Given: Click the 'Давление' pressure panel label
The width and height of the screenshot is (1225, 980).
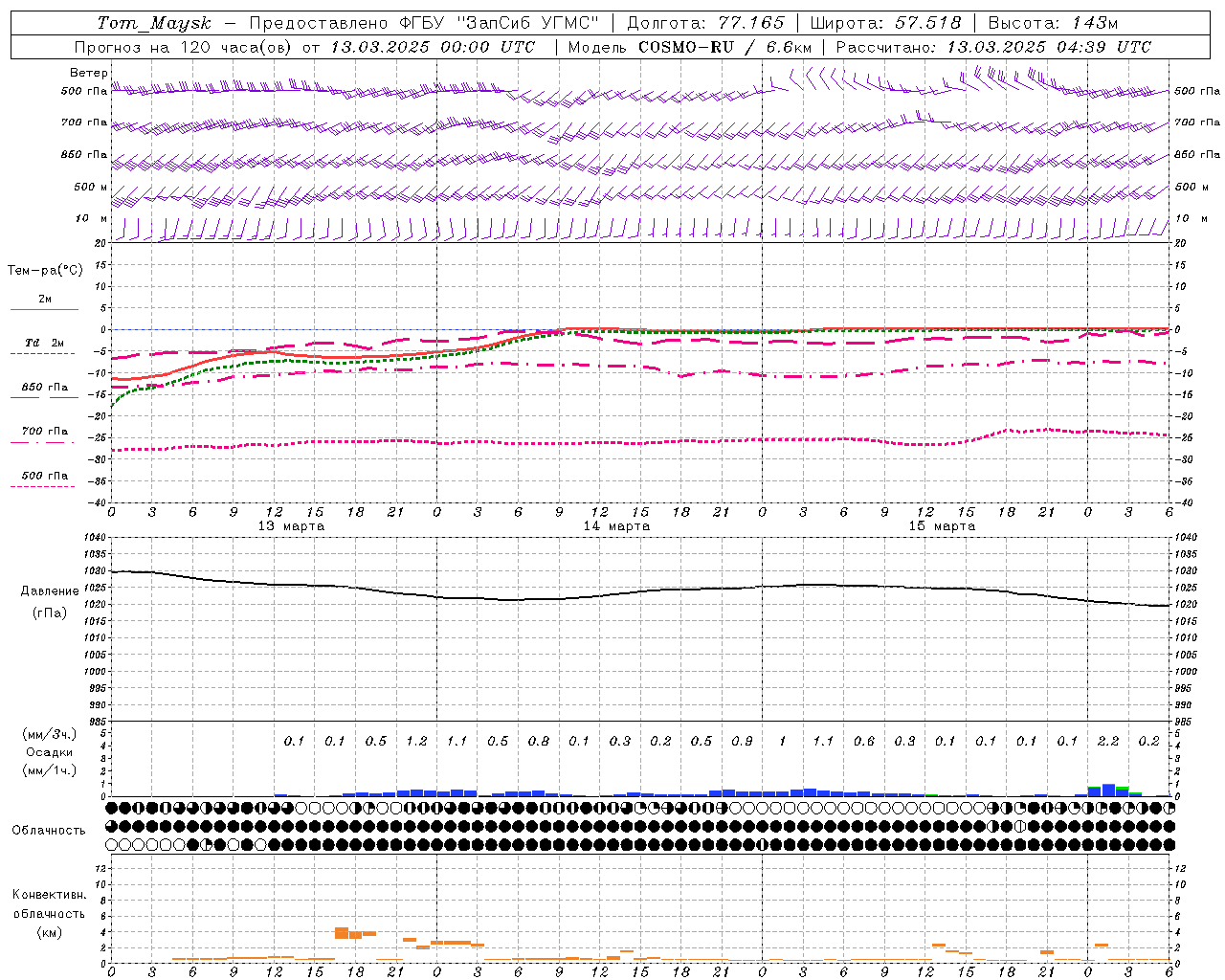Looking at the screenshot, I should coord(50,591).
